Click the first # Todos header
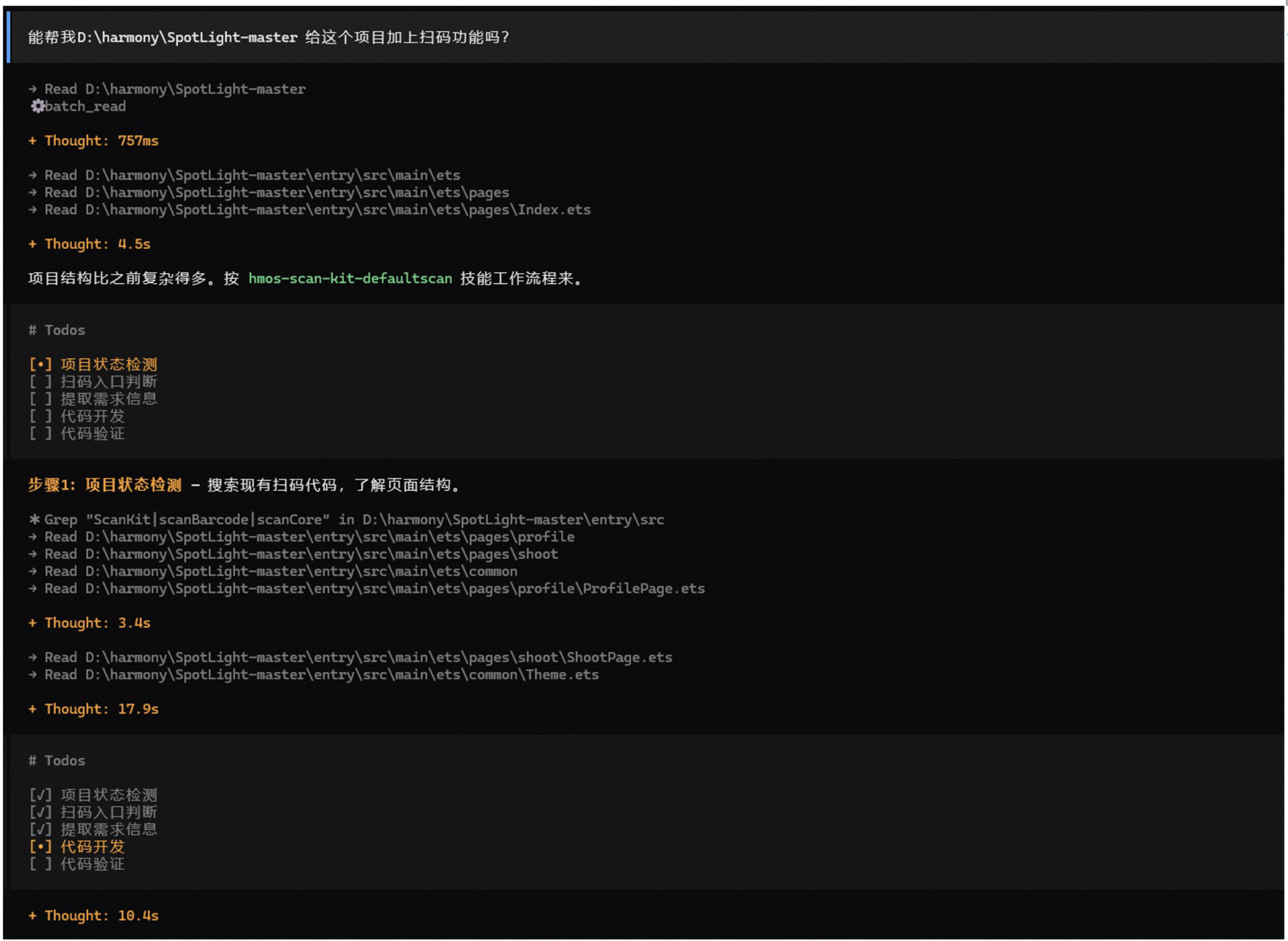The height and width of the screenshot is (941, 1288). pyautogui.click(x=57, y=330)
